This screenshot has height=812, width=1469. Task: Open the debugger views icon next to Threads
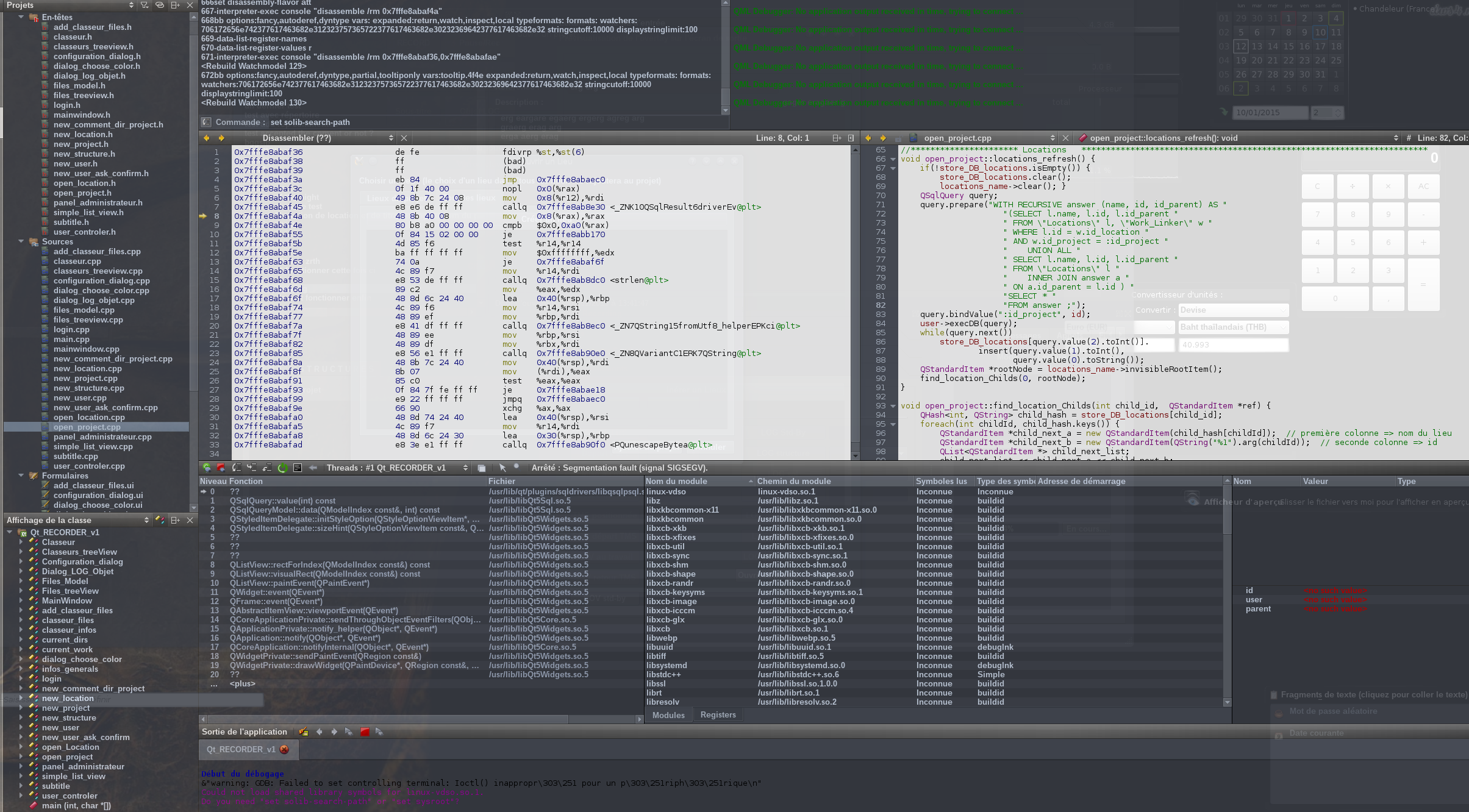[x=482, y=468]
